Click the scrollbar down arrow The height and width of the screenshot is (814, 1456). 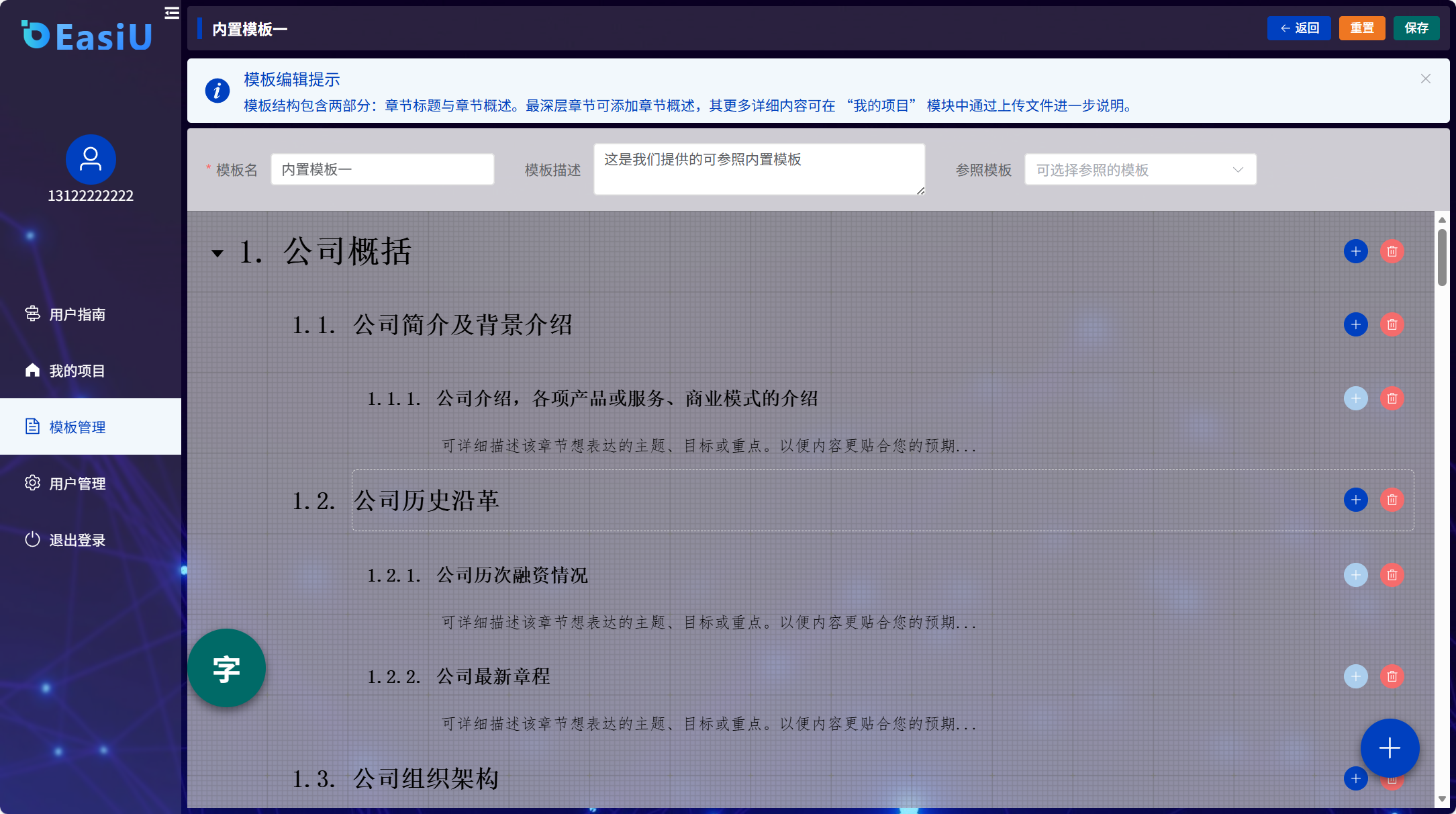click(x=1441, y=799)
